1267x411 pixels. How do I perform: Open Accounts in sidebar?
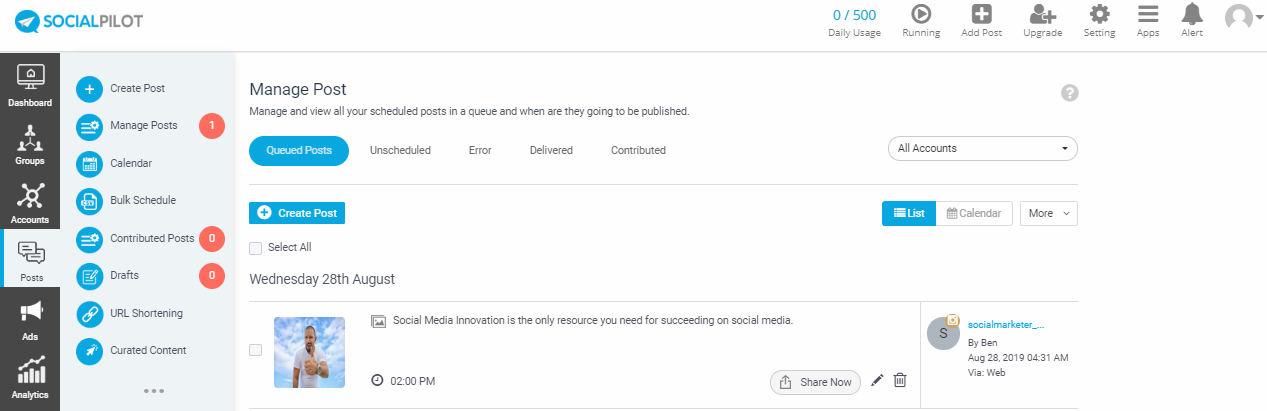(30, 202)
